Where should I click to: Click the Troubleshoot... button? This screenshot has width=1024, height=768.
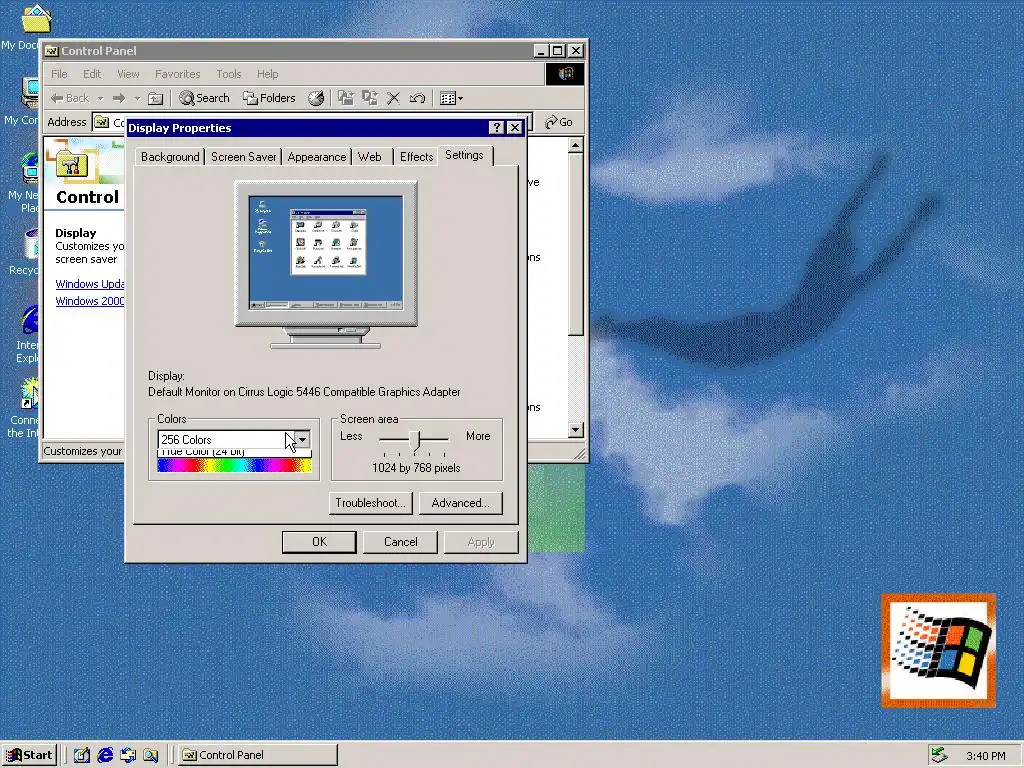(370, 503)
